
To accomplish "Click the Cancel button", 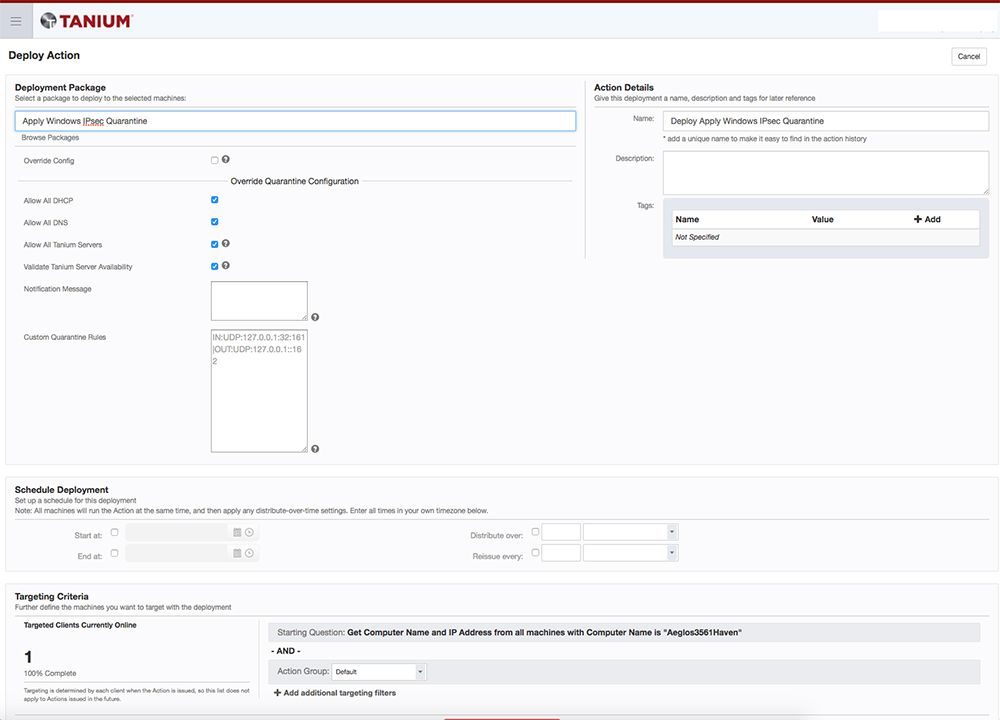I will coord(969,56).
